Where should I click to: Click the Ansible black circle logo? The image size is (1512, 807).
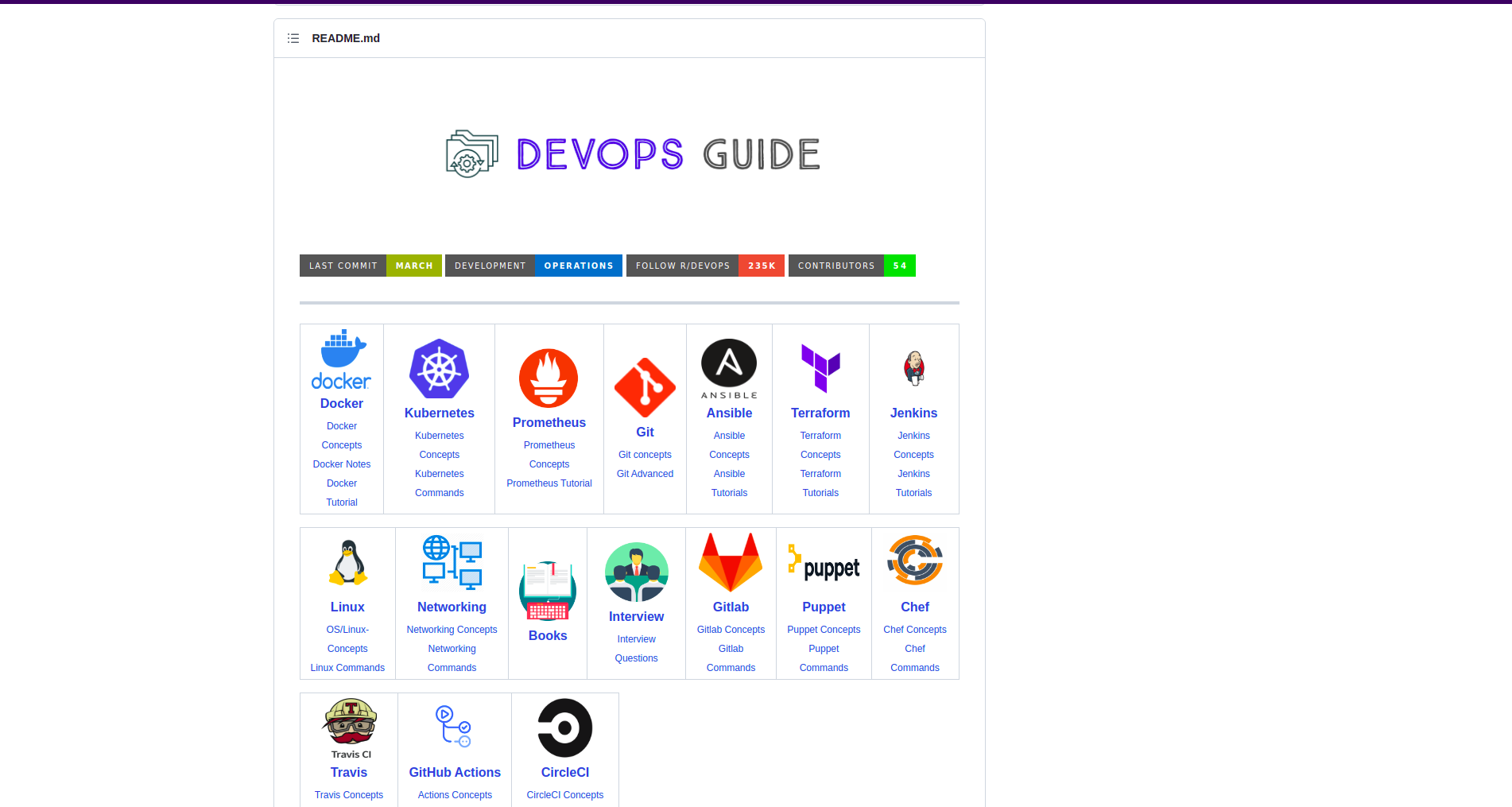coord(729,369)
